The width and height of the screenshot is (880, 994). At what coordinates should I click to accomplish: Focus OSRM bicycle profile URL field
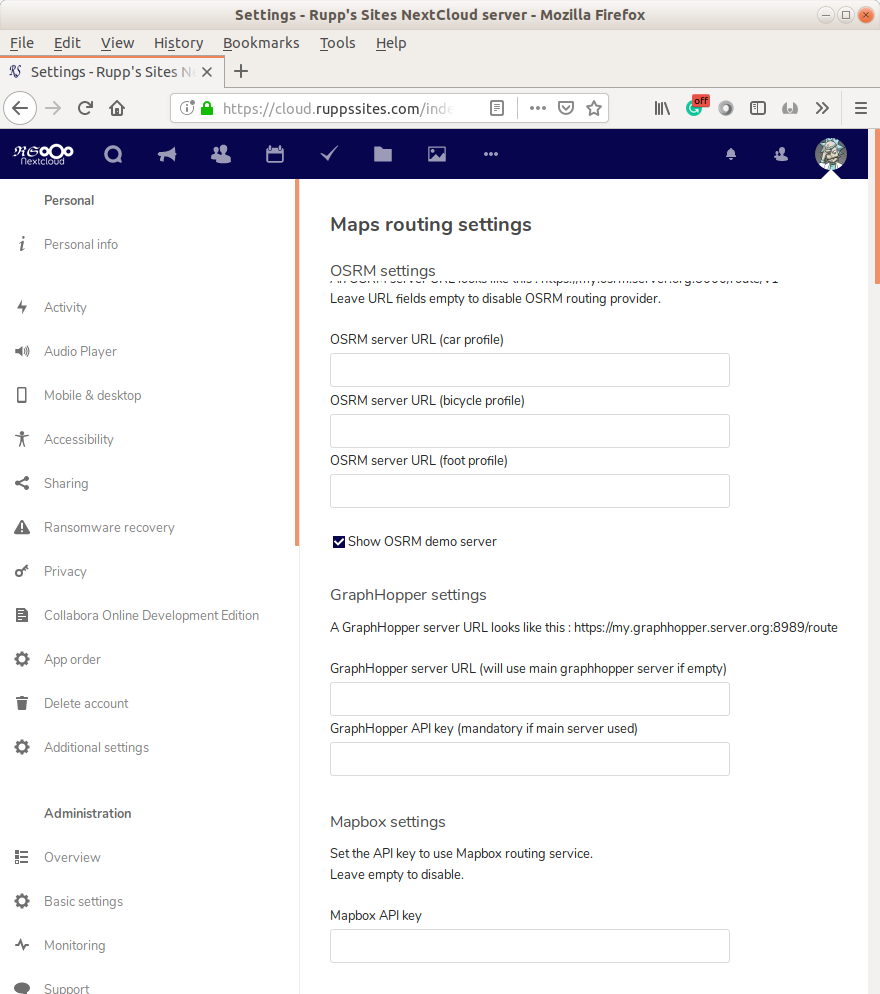coord(529,431)
